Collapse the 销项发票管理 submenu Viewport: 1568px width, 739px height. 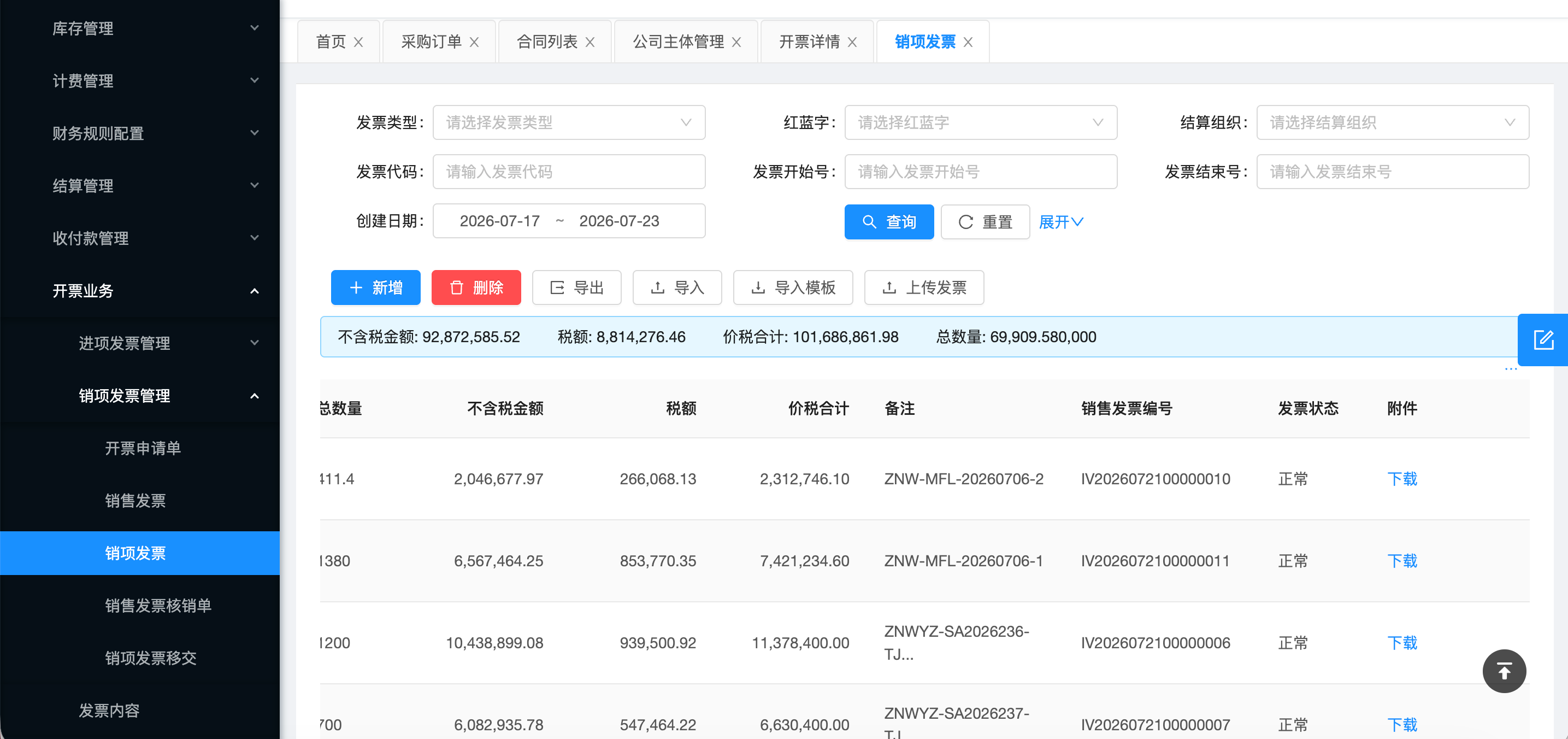pyautogui.click(x=140, y=396)
